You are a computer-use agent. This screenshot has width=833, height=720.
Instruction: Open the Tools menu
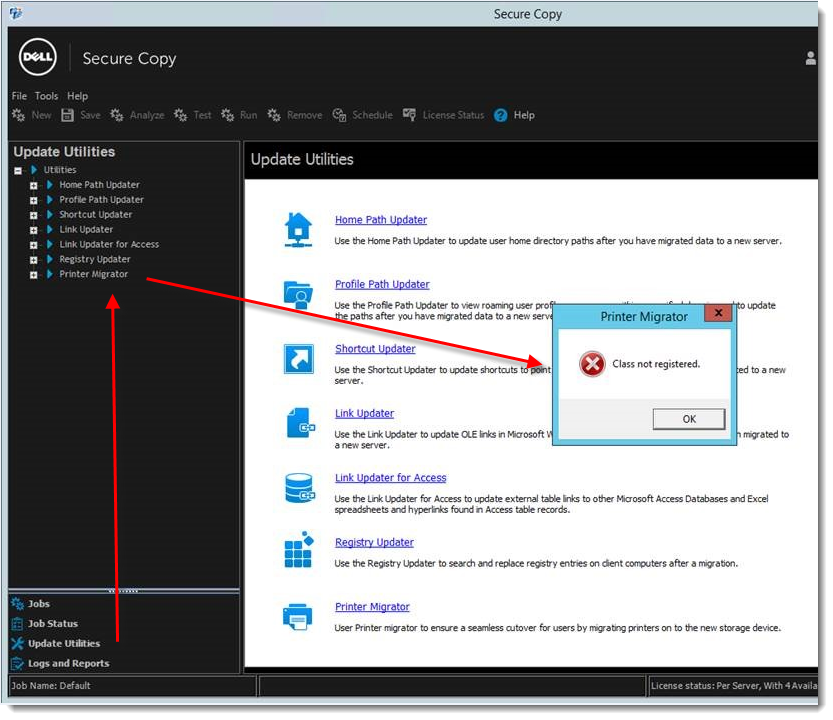pyautogui.click(x=46, y=96)
